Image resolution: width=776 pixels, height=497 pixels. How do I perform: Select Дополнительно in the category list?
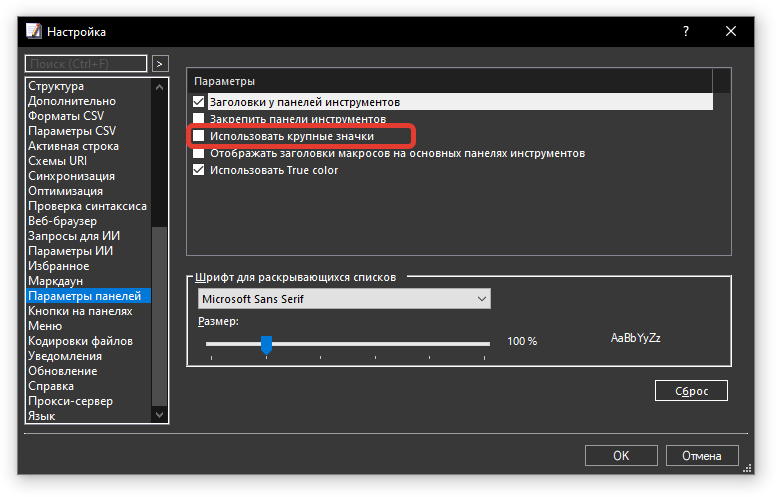pos(89,101)
